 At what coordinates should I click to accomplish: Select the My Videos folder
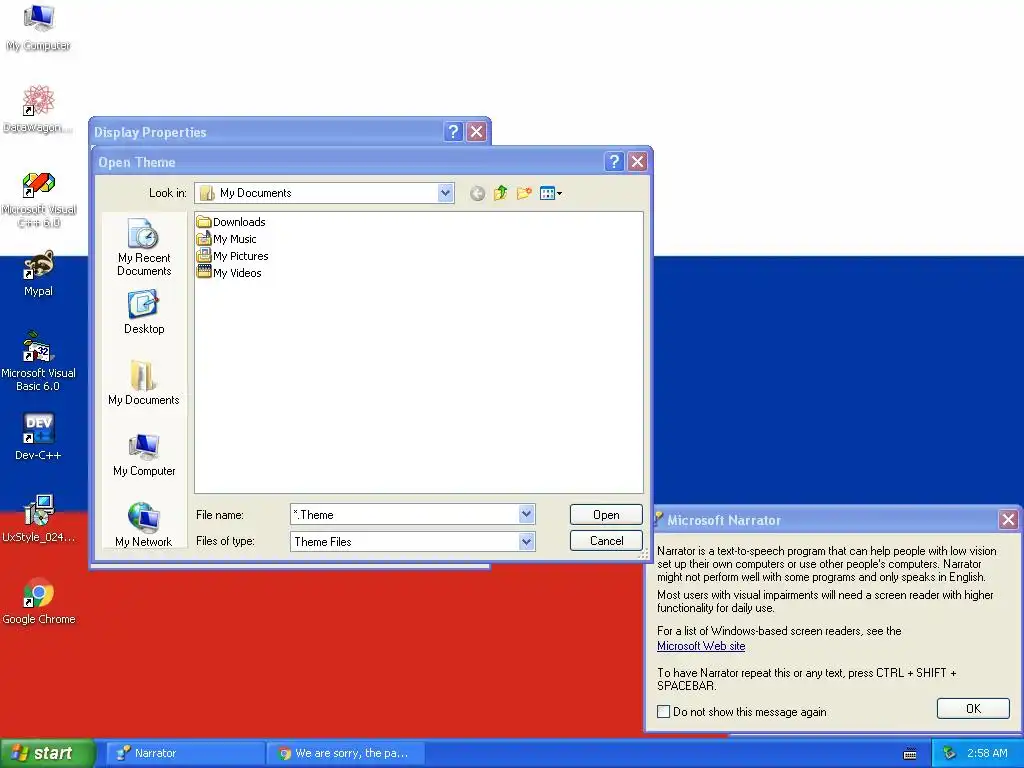coord(229,273)
